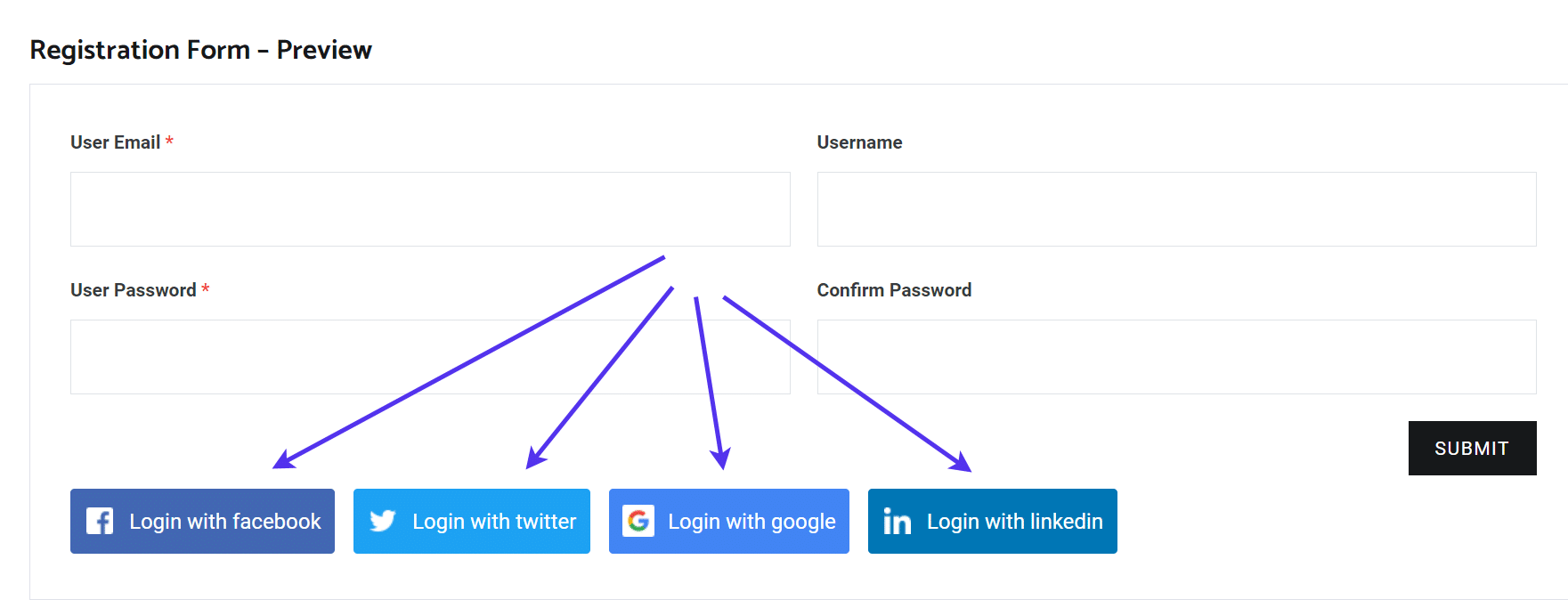Image resolution: width=1568 pixels, height=600 pixels.
Task: Click the User Email field label
Action: [115, 142]
